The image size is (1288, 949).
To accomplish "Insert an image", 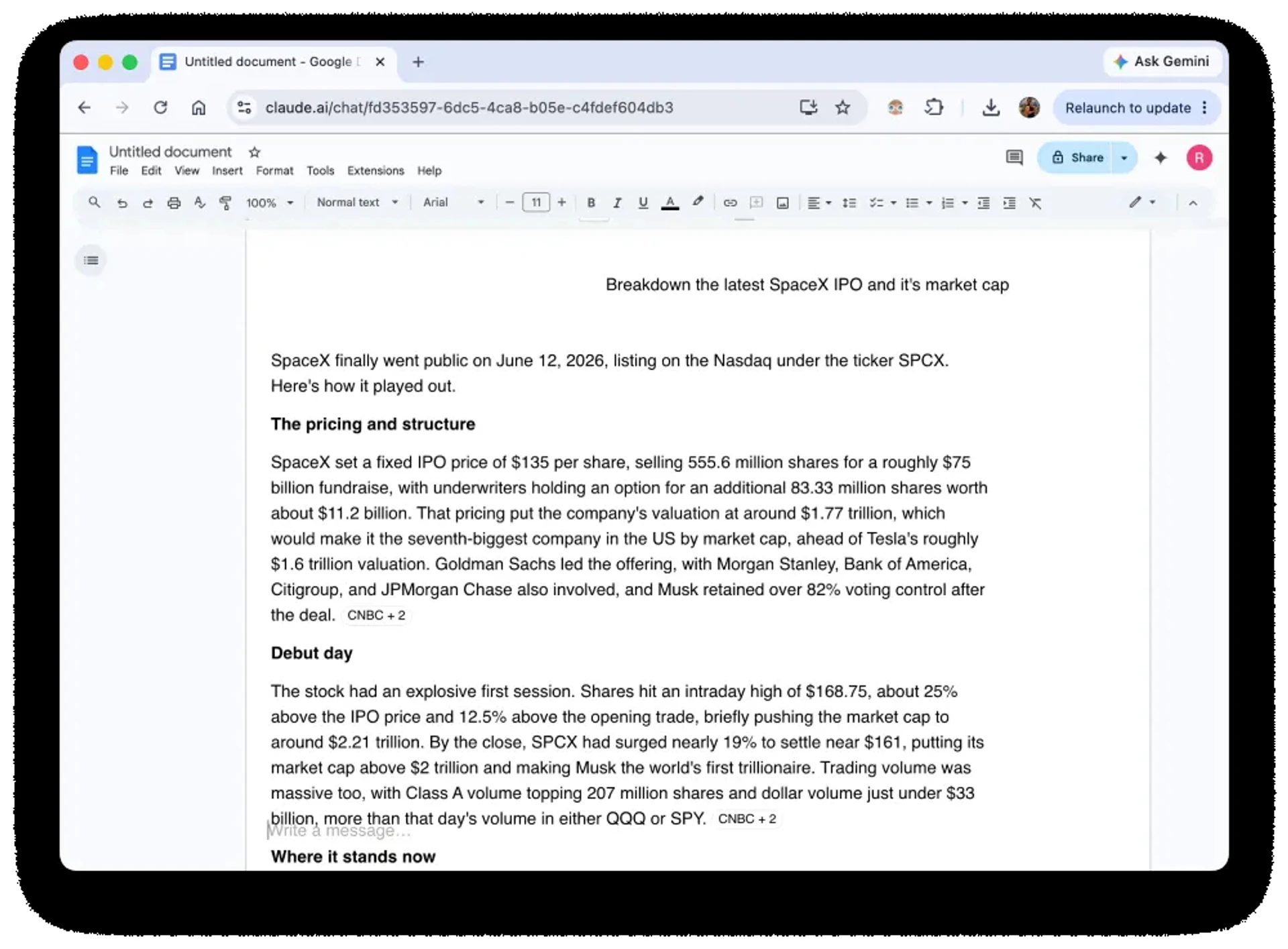I will pos(782,203).
